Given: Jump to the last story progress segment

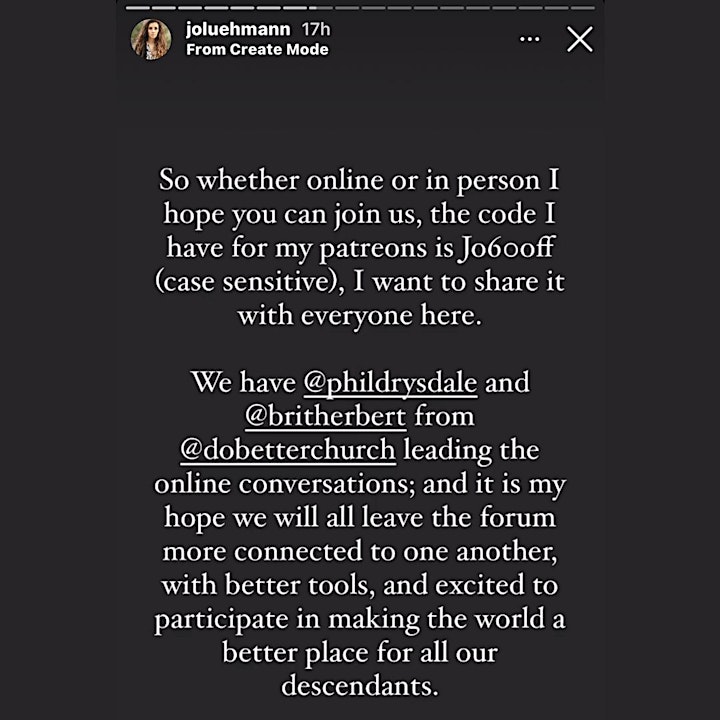Looking at the screenshot, I should click(583, 8).
